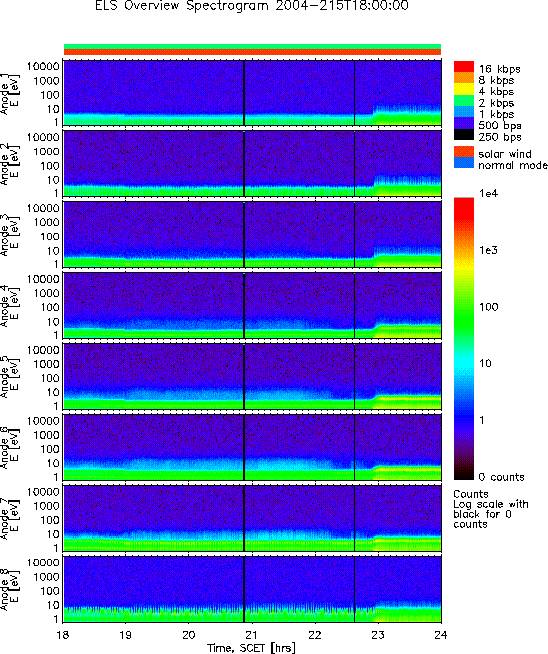Click the '8 kbps' legend label
The image size is (548, 654).
click(496, 80)
